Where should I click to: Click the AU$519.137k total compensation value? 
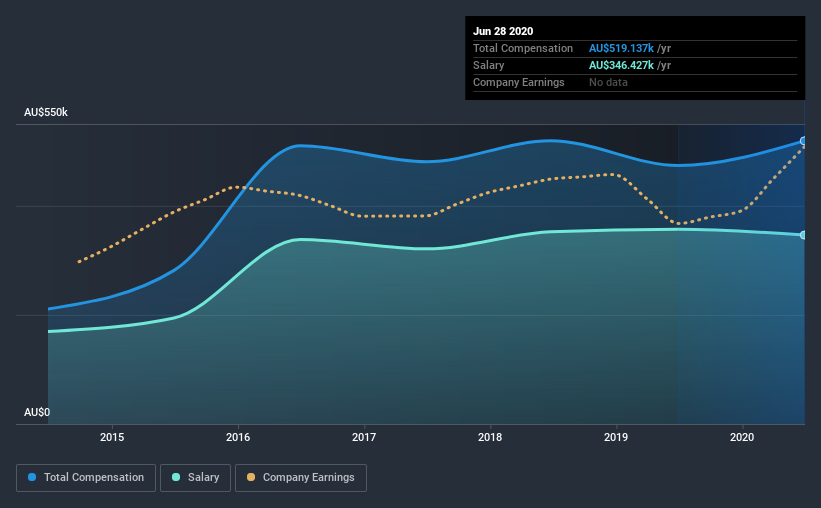pyautogui.click(x=621, y=48)
